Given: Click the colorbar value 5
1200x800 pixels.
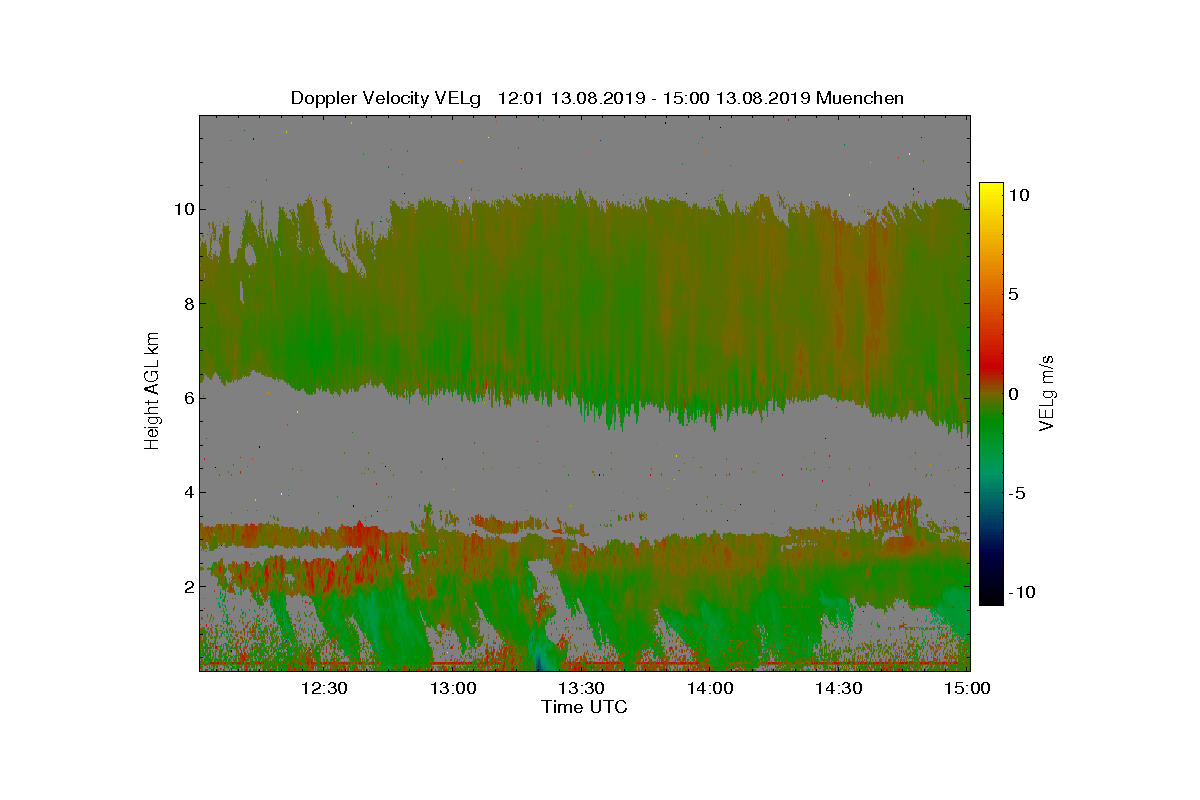Looking at the screenshot, I should (x=1013, y=295).
